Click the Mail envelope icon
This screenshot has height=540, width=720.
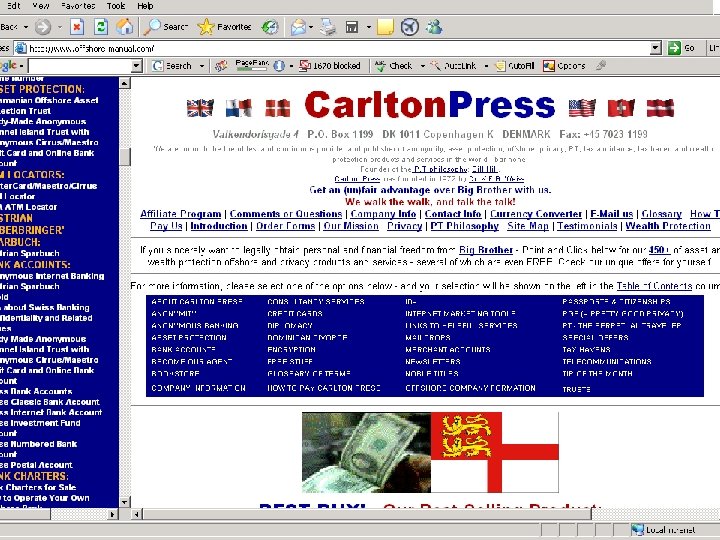[x=298, y=27]
